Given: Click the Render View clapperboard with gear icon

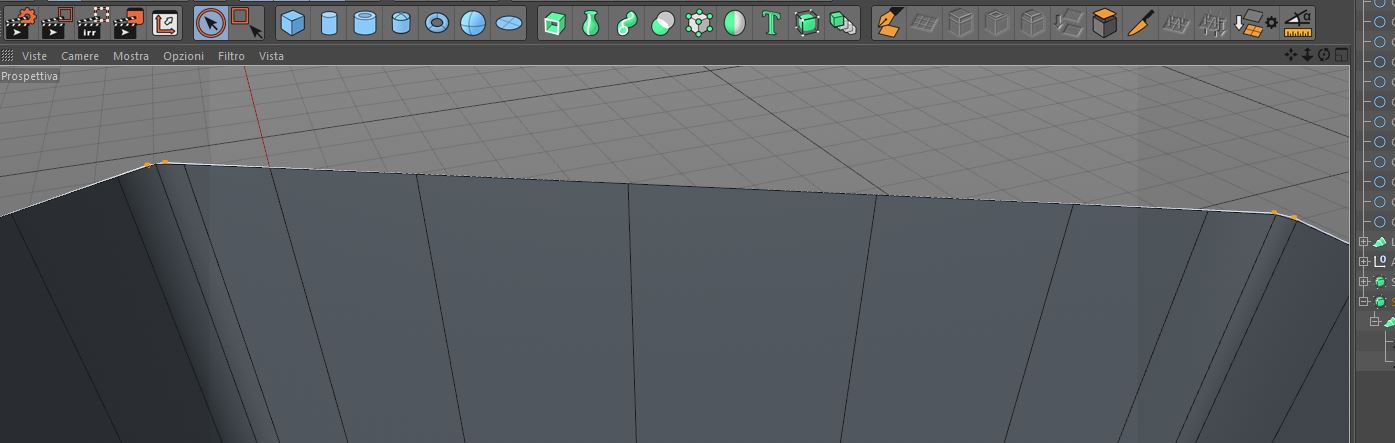Looking at the screenshot, I should click(x=20, y=21).
